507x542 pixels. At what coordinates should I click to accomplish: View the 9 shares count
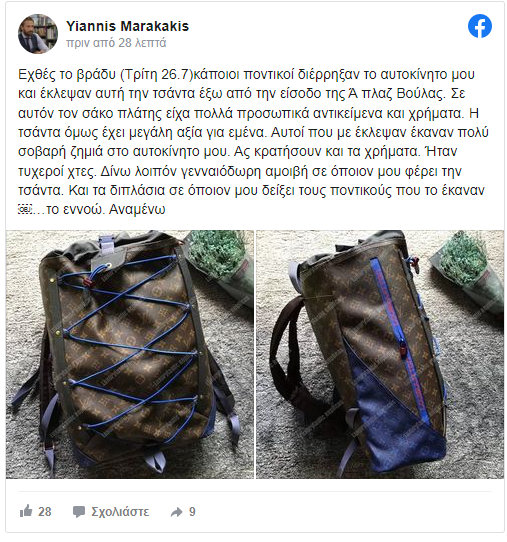tap(192, 512)
